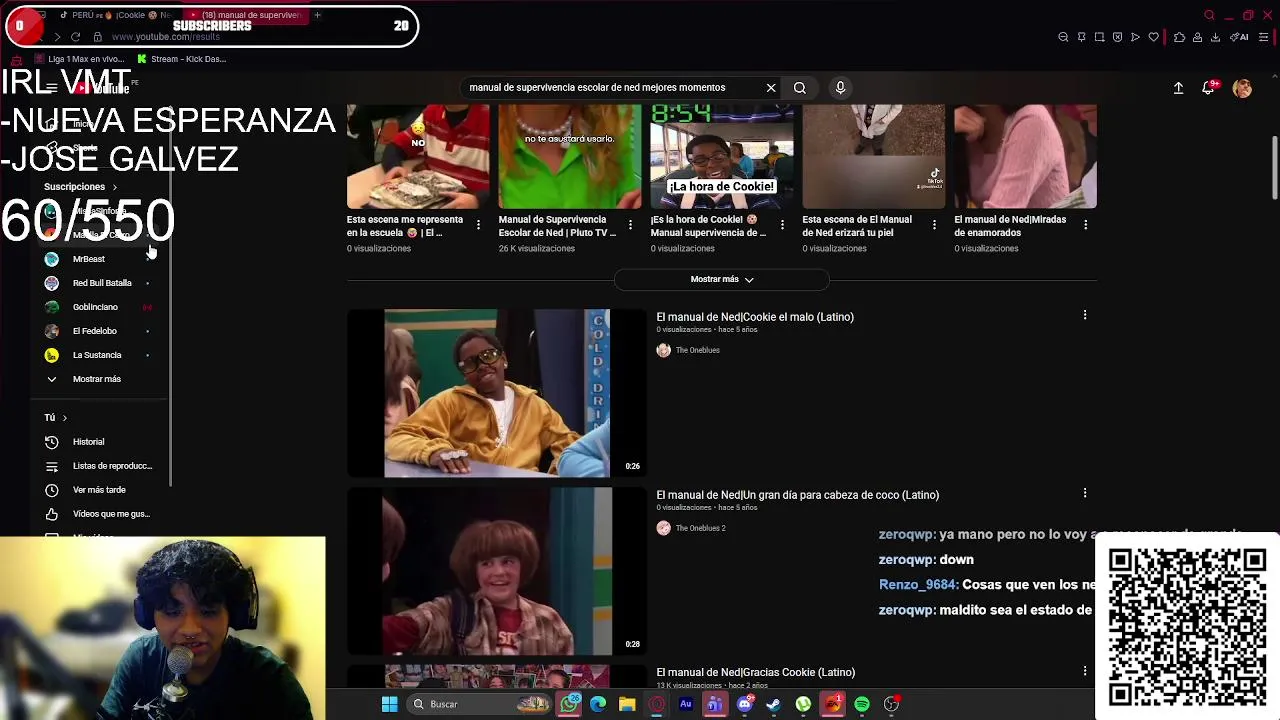
Task: Open options for 'Esta escena me representa' short
Action: pyautogui.click(x=478, y=225)
